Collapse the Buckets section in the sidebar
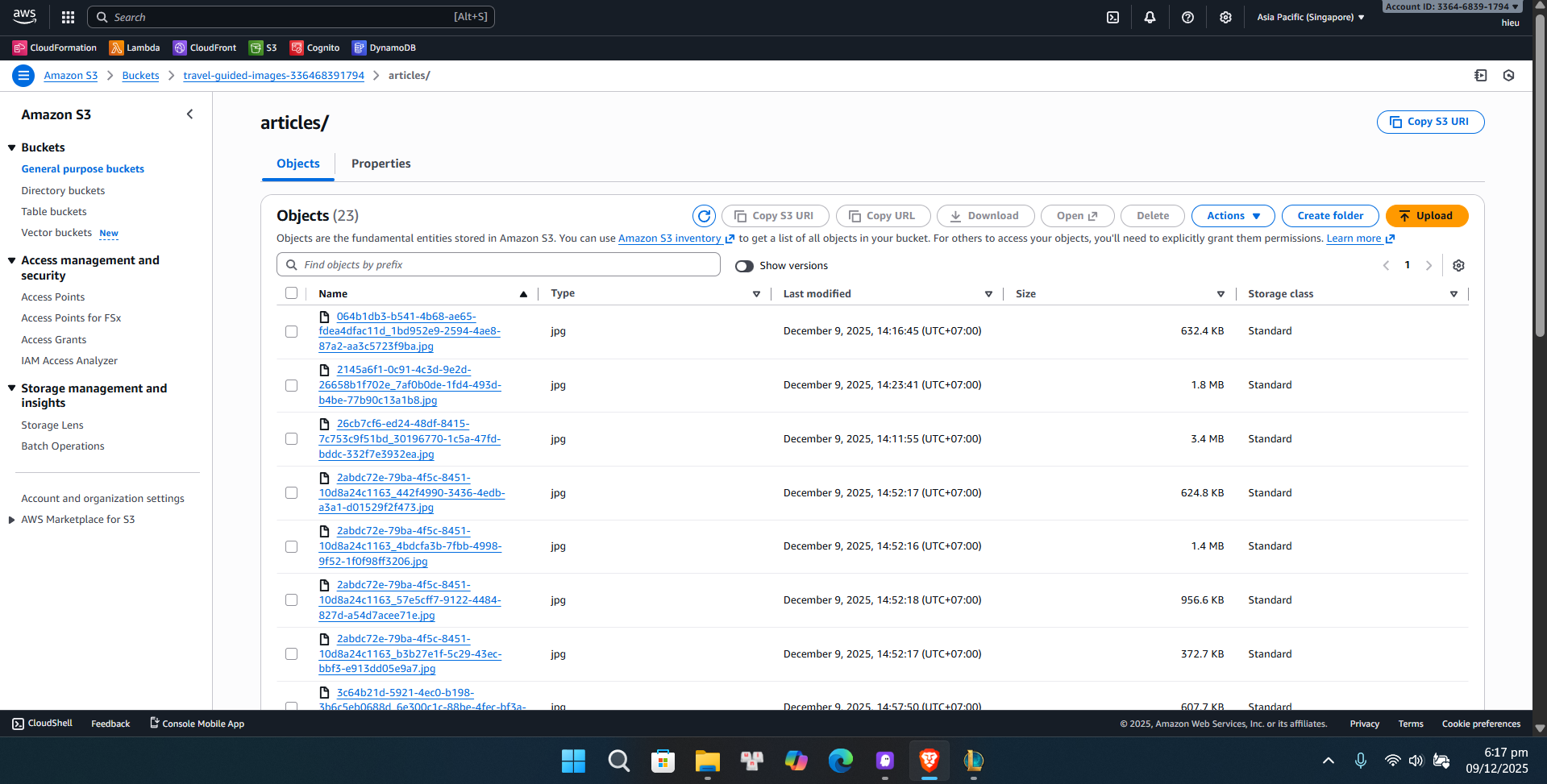Viewport: 1547px width, 784px height. (x=10, y=147)
